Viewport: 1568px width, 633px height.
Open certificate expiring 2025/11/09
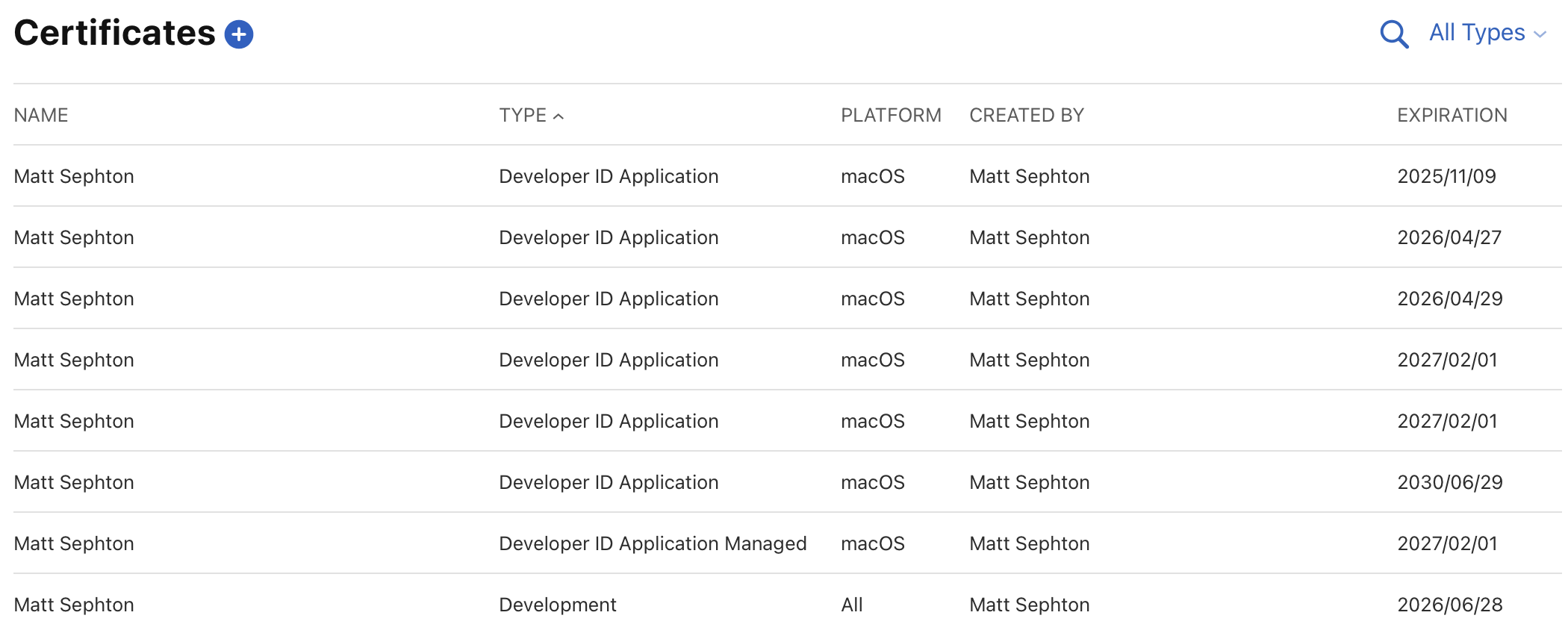[74, 176]
